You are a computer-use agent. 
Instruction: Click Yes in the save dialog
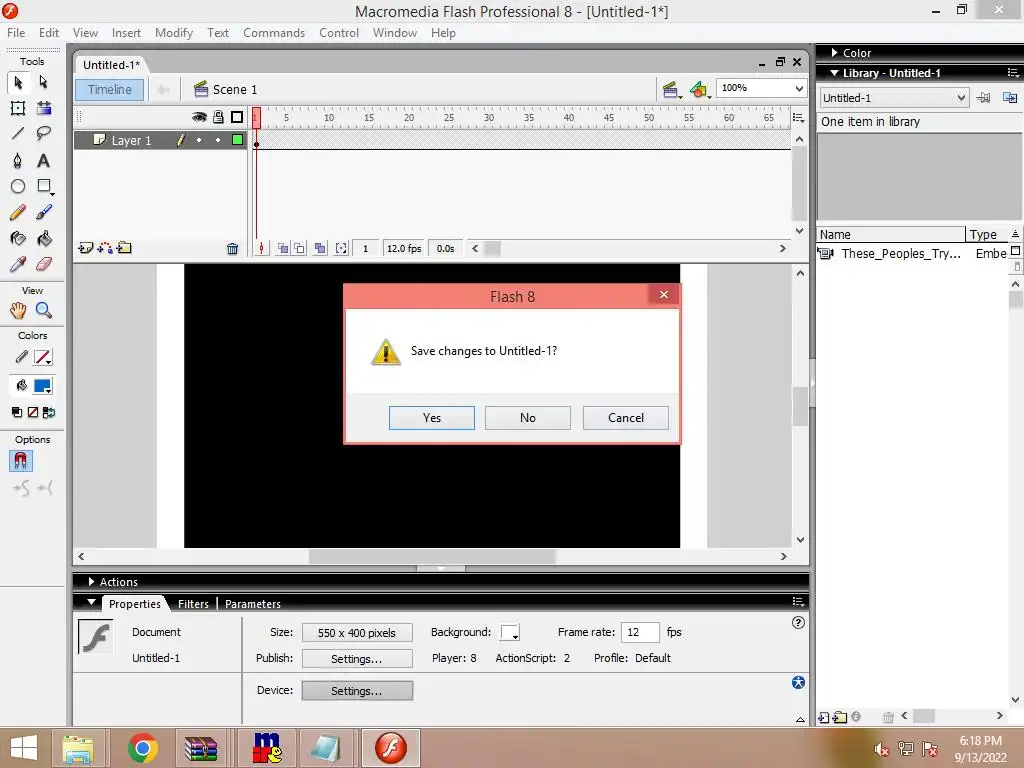pos(432,418)
